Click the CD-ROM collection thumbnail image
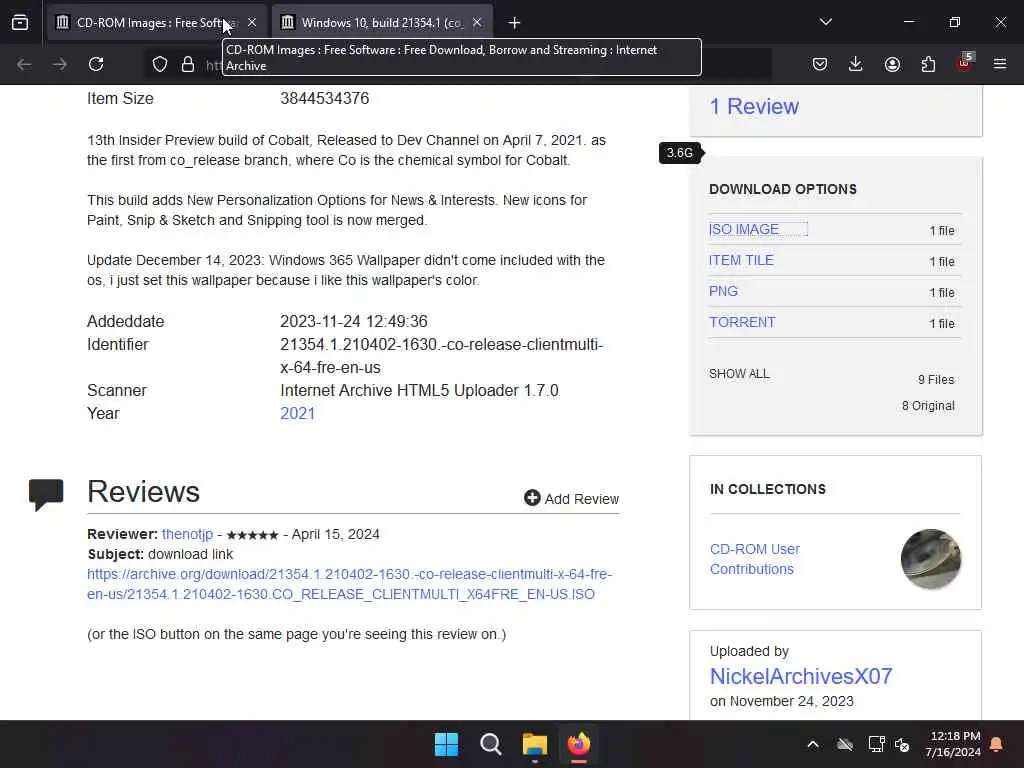This screenshot has height=768, width=1024. coord(931,559)
